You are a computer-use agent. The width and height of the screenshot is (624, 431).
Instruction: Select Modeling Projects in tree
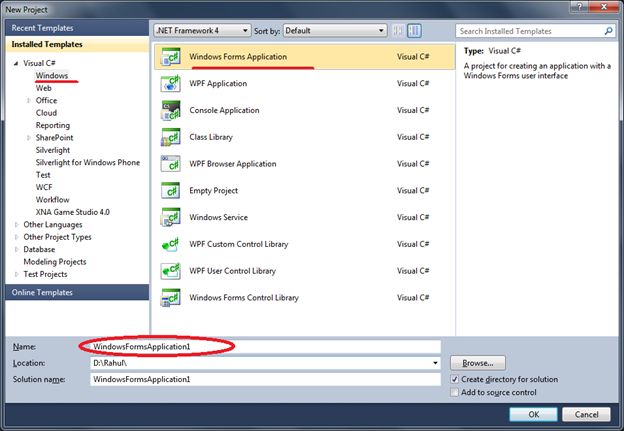click(55, 262)
